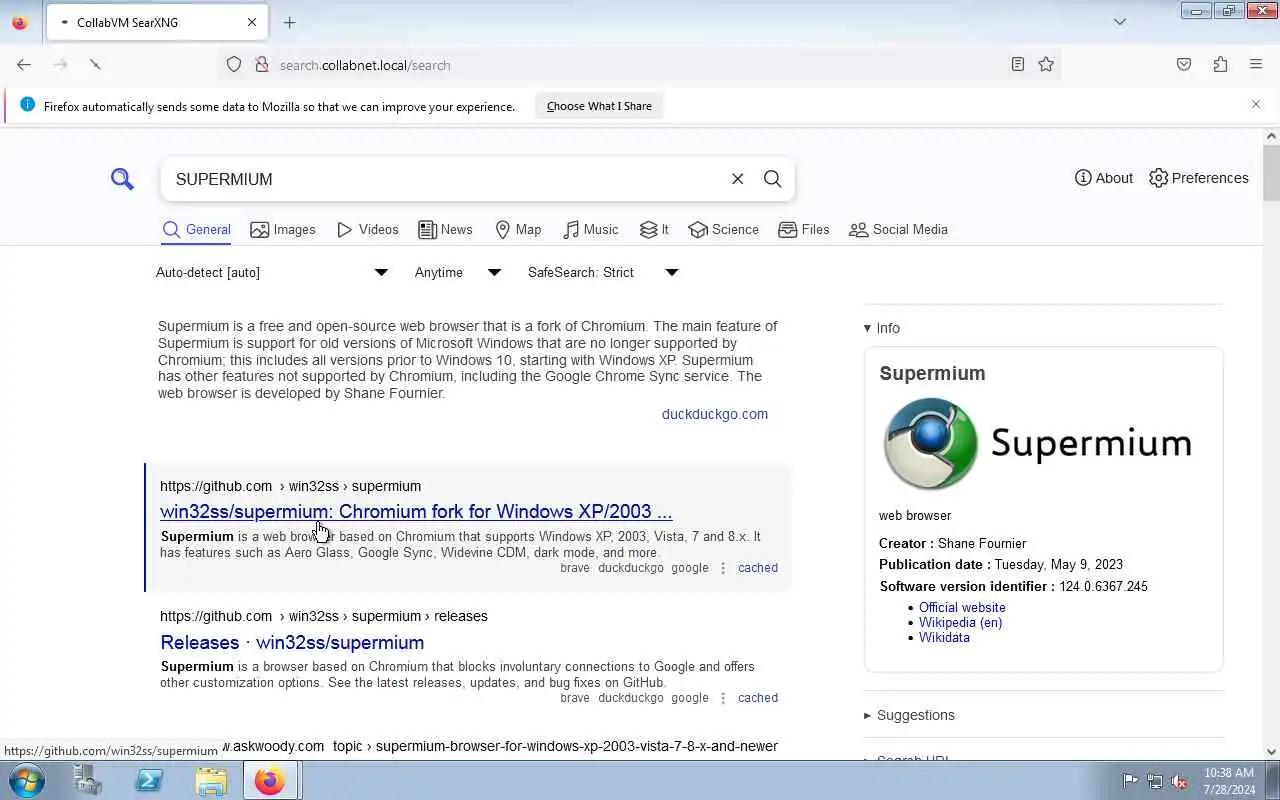Switch to the Files tab
The height and width of the screenshot is (800, 1280).
(804, 230)
